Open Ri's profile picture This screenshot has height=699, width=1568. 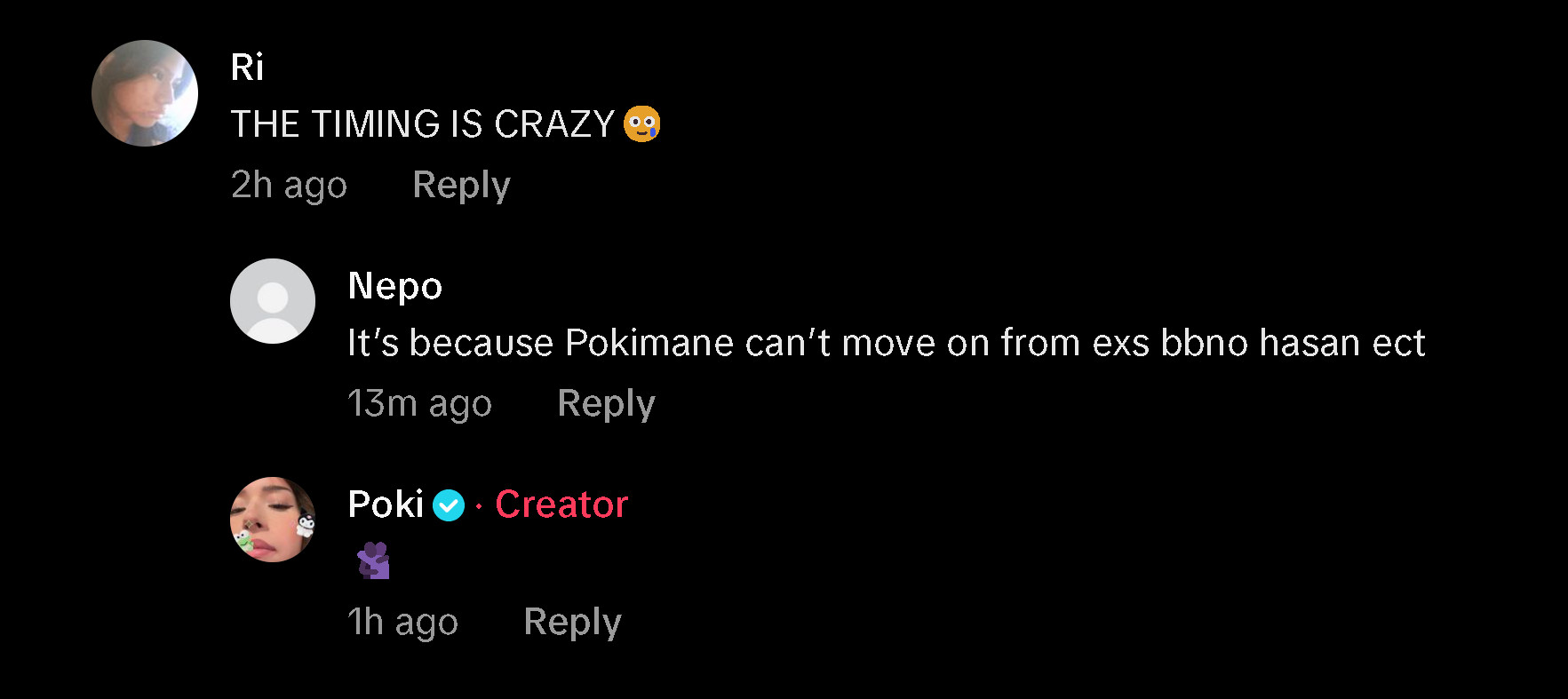tap(145, 93)
